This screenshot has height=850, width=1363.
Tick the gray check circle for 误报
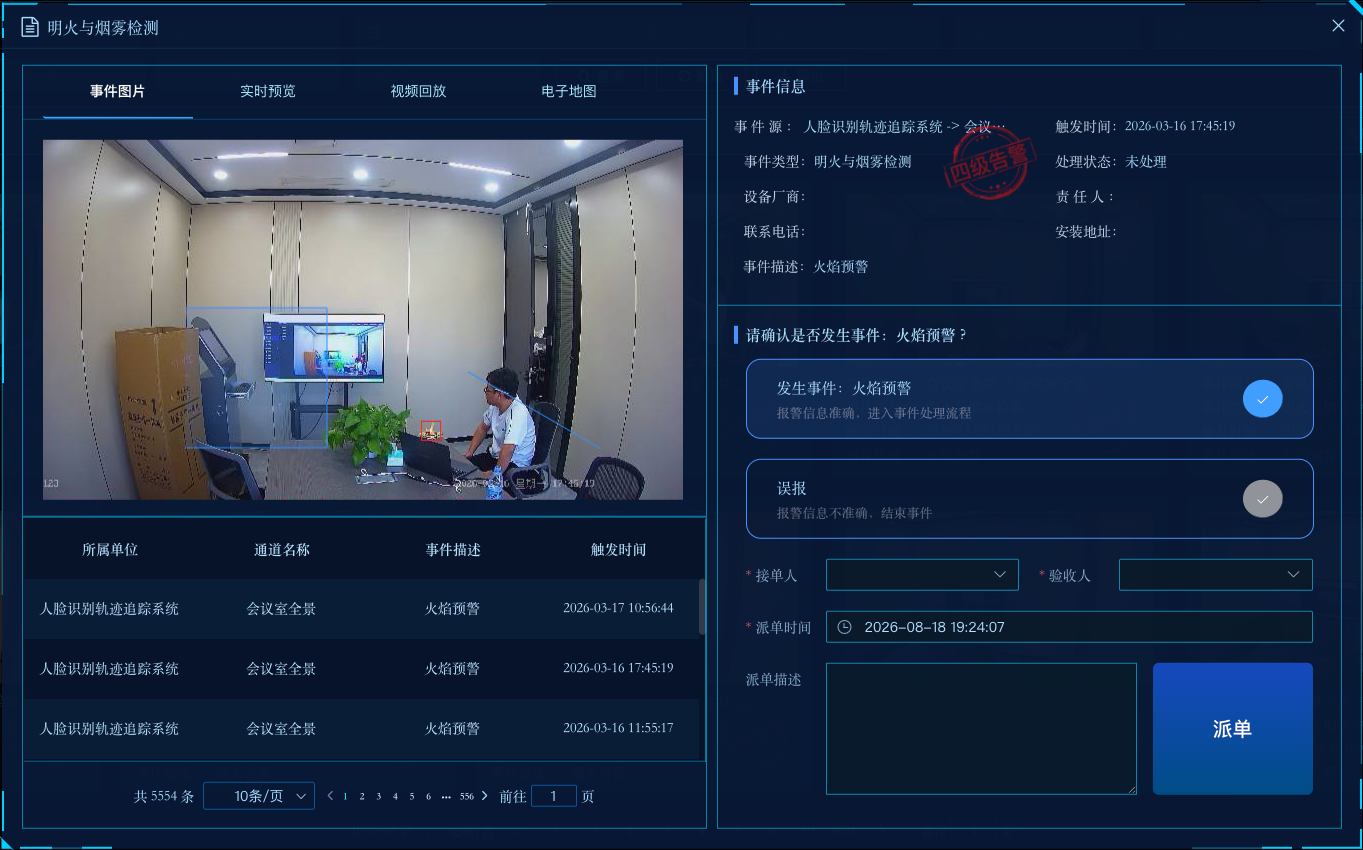pos(1263,499)
